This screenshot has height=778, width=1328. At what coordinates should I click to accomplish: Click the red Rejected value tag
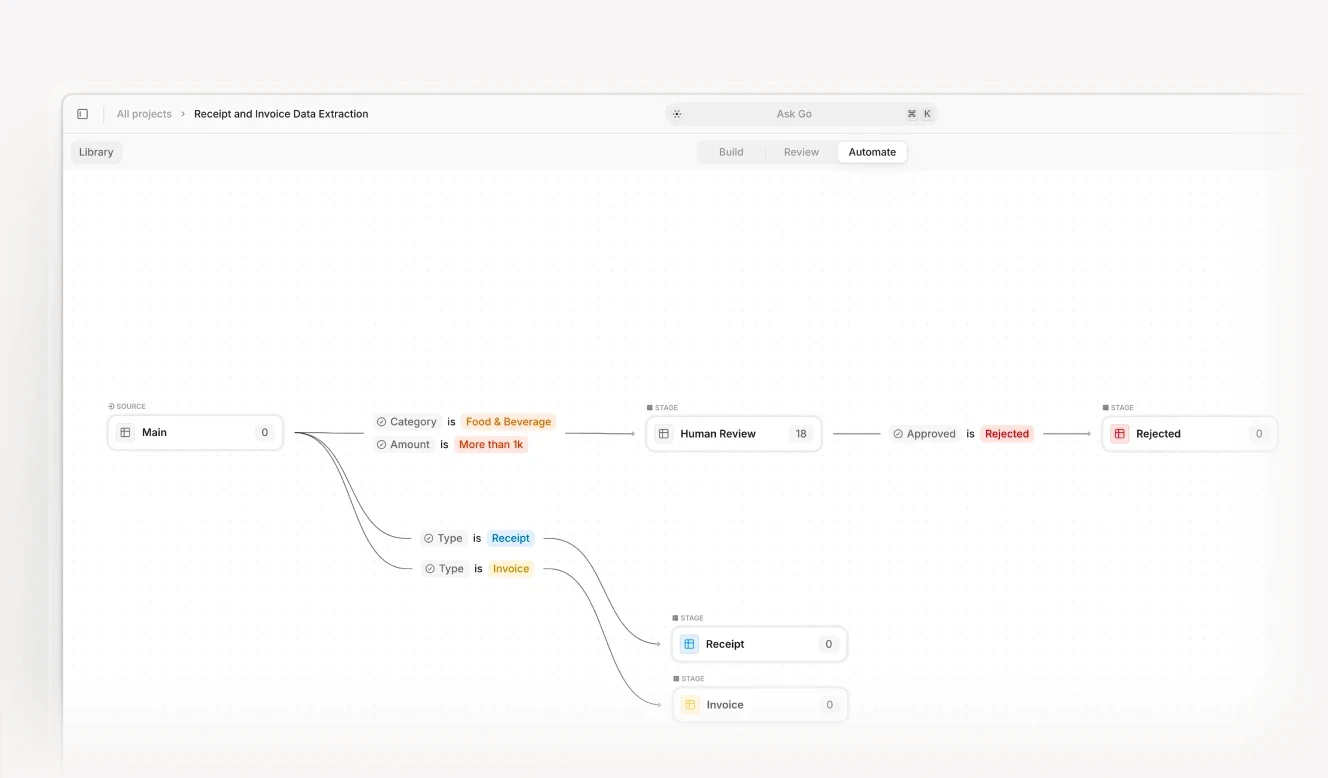(1007, 434)
